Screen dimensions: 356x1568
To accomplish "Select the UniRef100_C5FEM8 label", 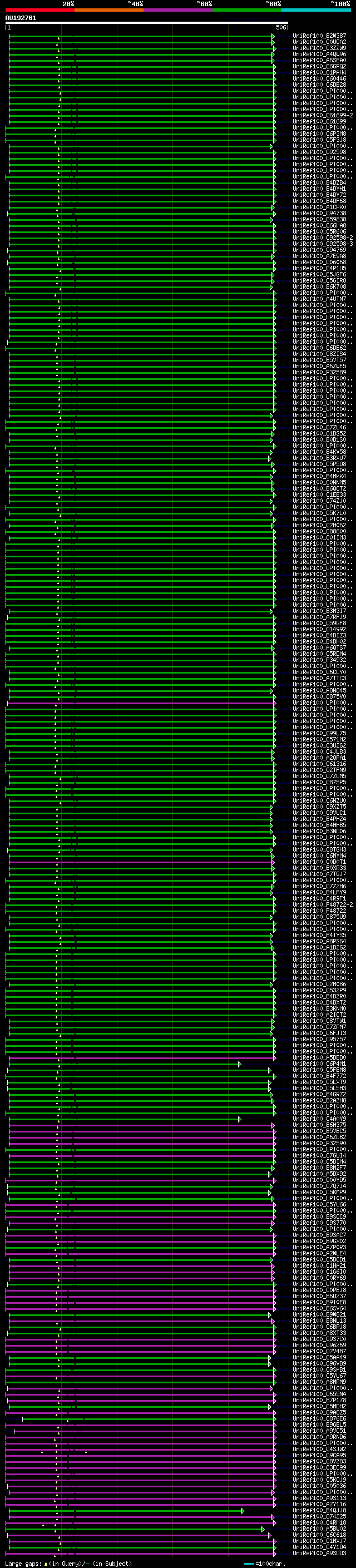I will click(319, 1070).
